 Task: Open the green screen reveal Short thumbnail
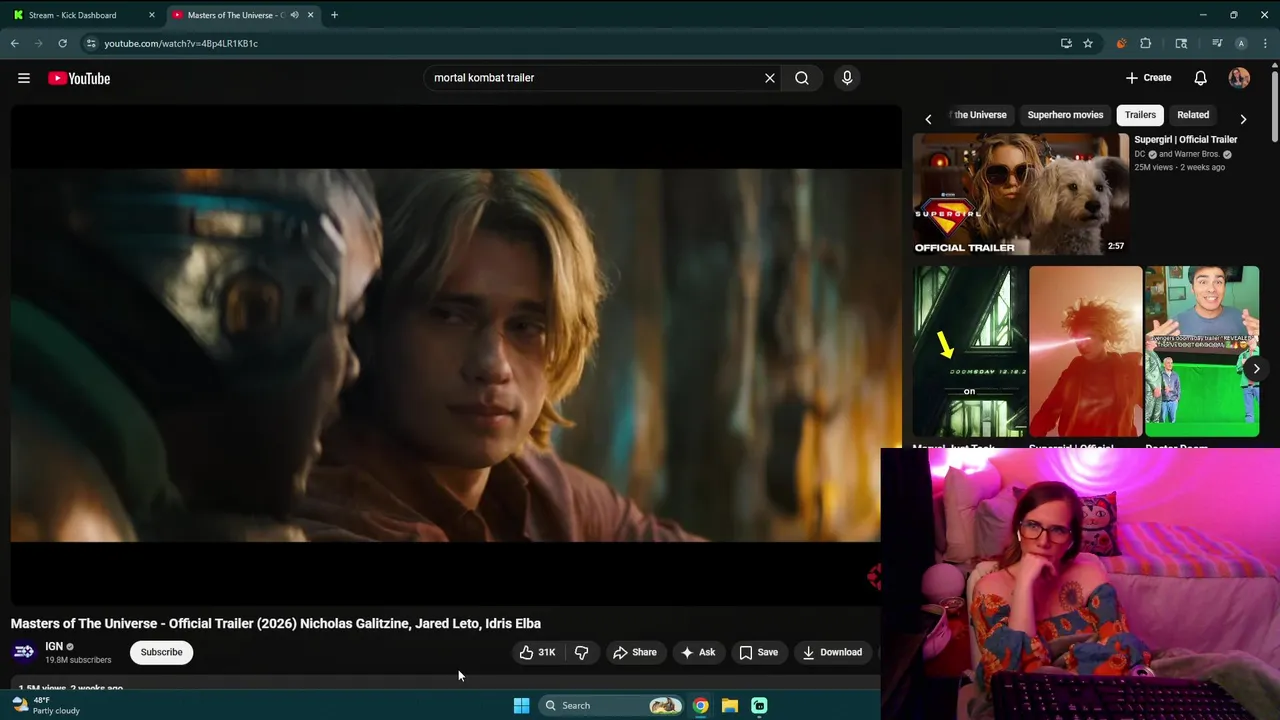coord(1201,351)
